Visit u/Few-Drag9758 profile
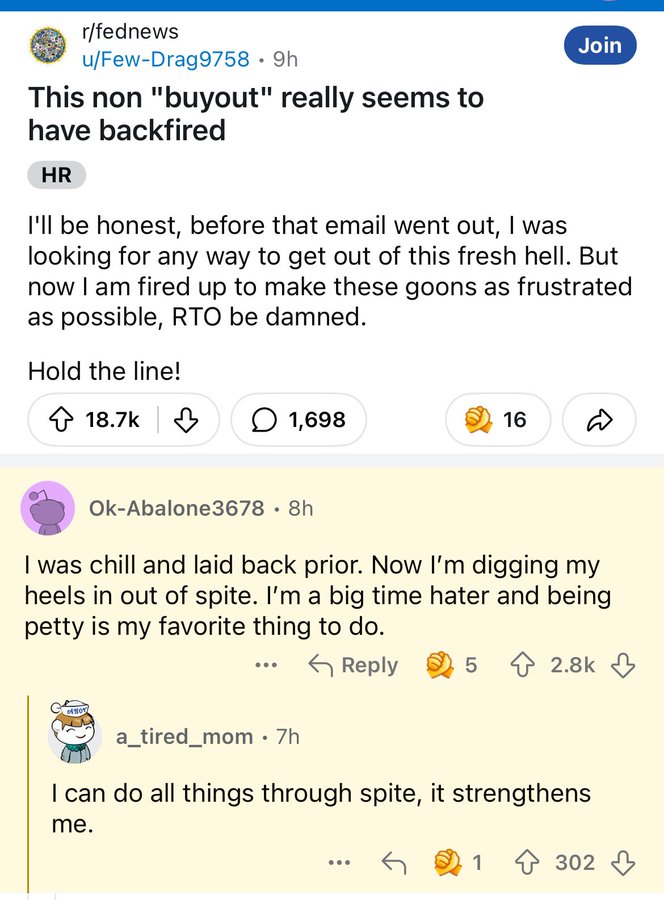 (164, 58)
